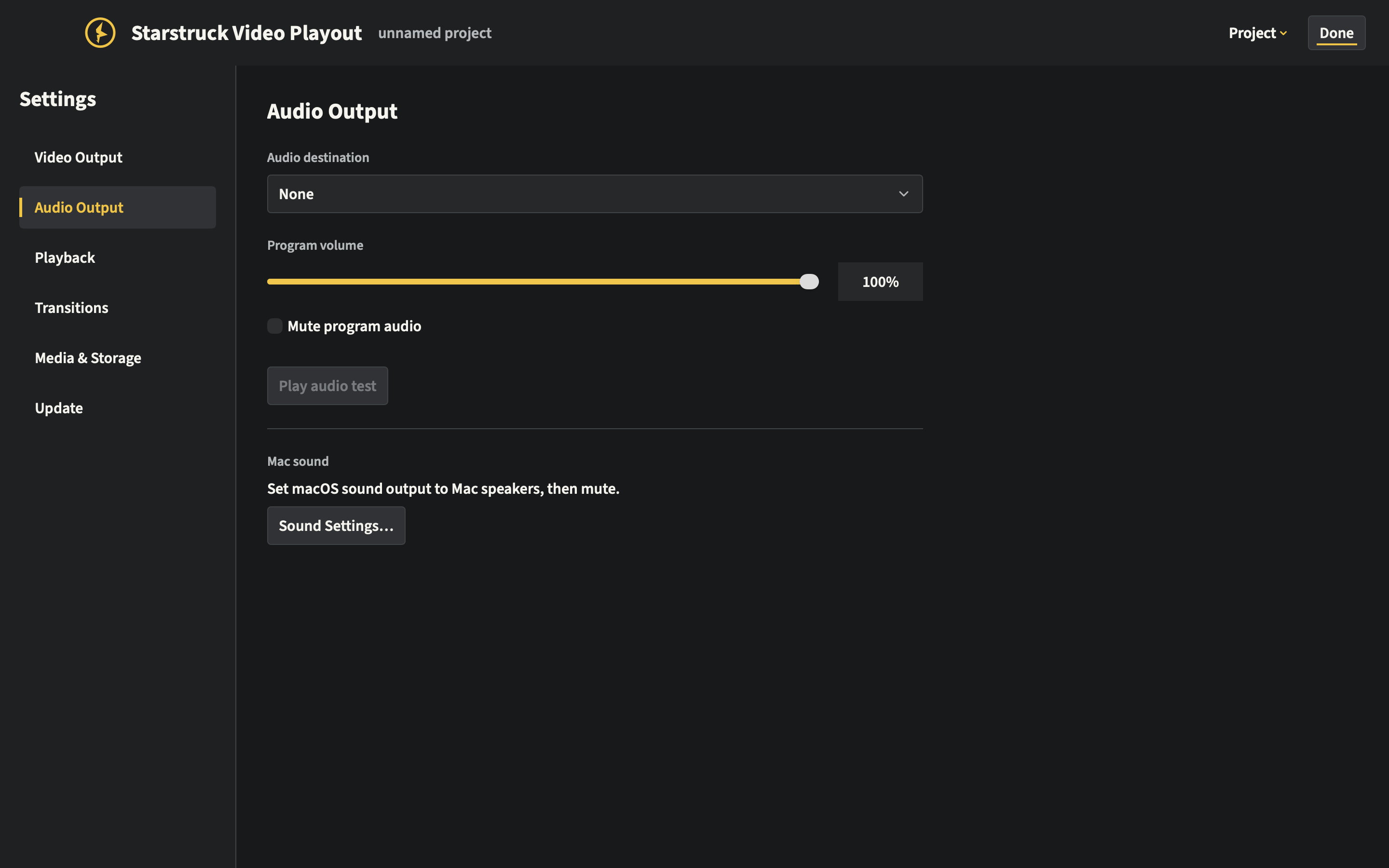Image resolution: width=1389 pixels, height=868 pixels.
Task: Select Audio Output in the sidebar
Action: point(118,207)
